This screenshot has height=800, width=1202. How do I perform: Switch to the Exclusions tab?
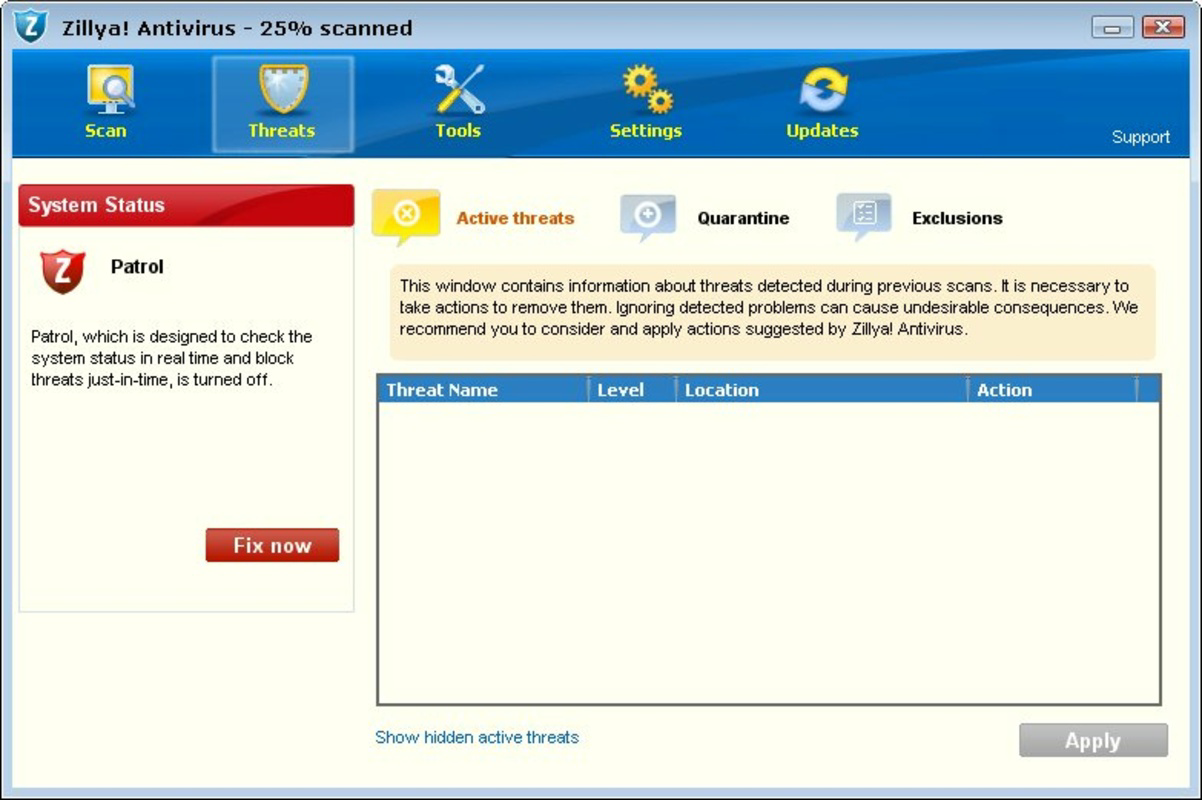point(957,218)
